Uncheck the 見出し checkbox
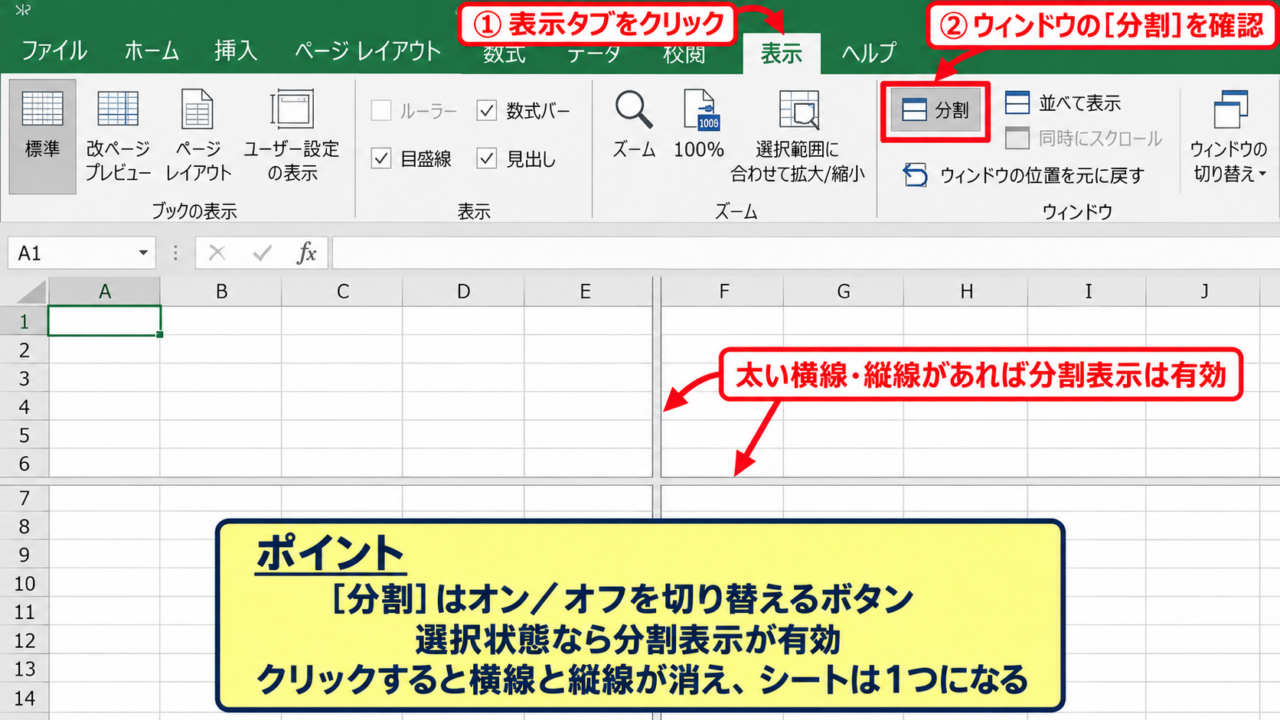The height and width of the screenshot is (720, 1280). pos(487,158)
